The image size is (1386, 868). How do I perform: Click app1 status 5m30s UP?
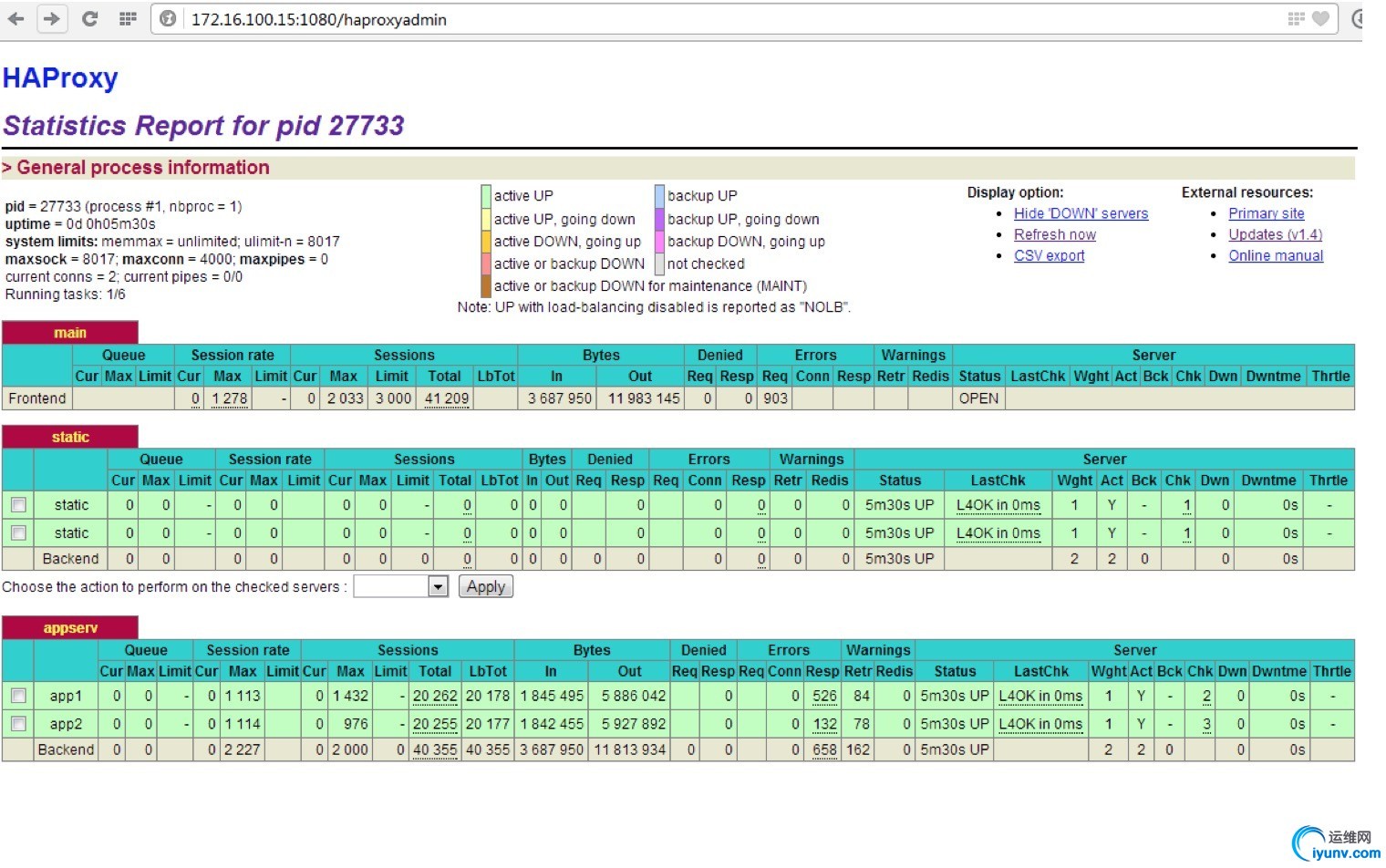pos(955,696)
